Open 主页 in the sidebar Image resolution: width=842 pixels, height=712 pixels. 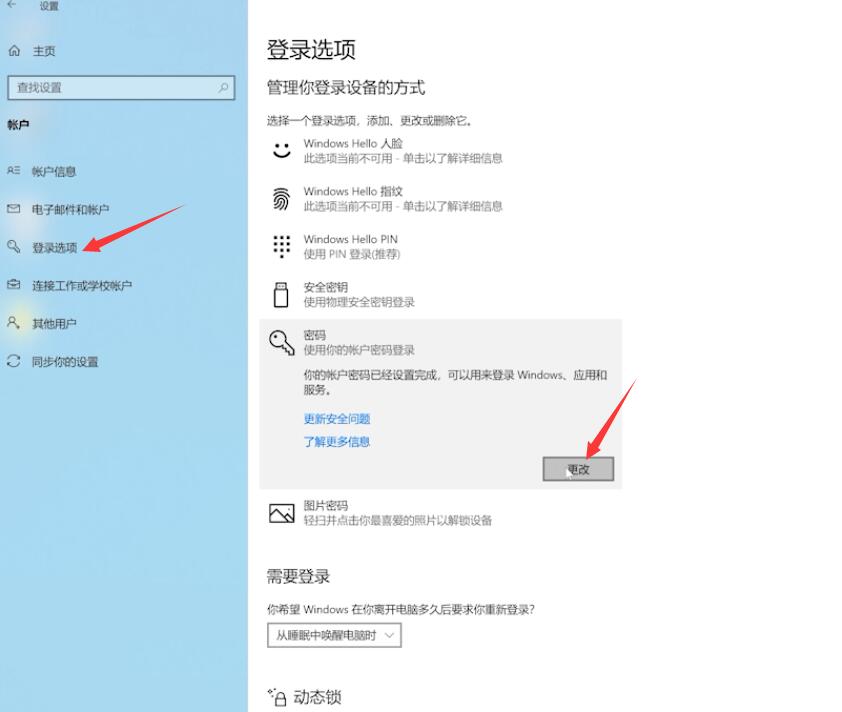tap(44, 51)
